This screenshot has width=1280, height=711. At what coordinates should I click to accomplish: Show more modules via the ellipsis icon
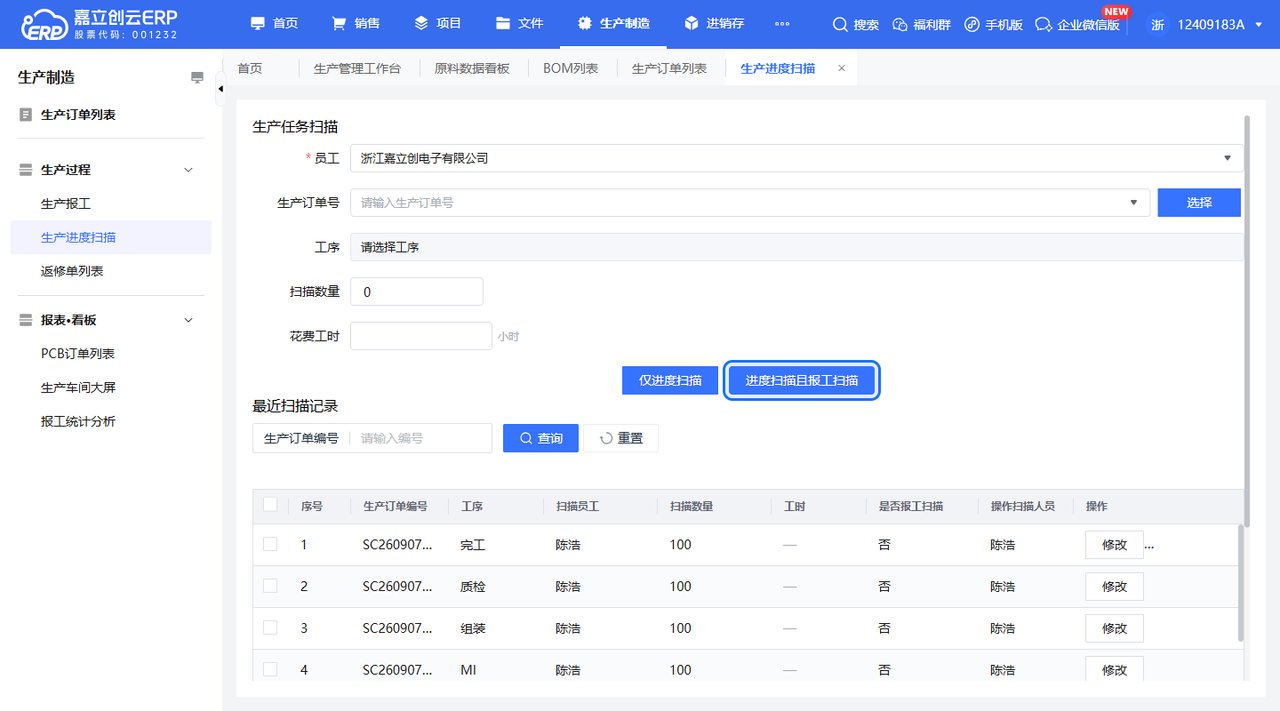[x=782, y=24]
